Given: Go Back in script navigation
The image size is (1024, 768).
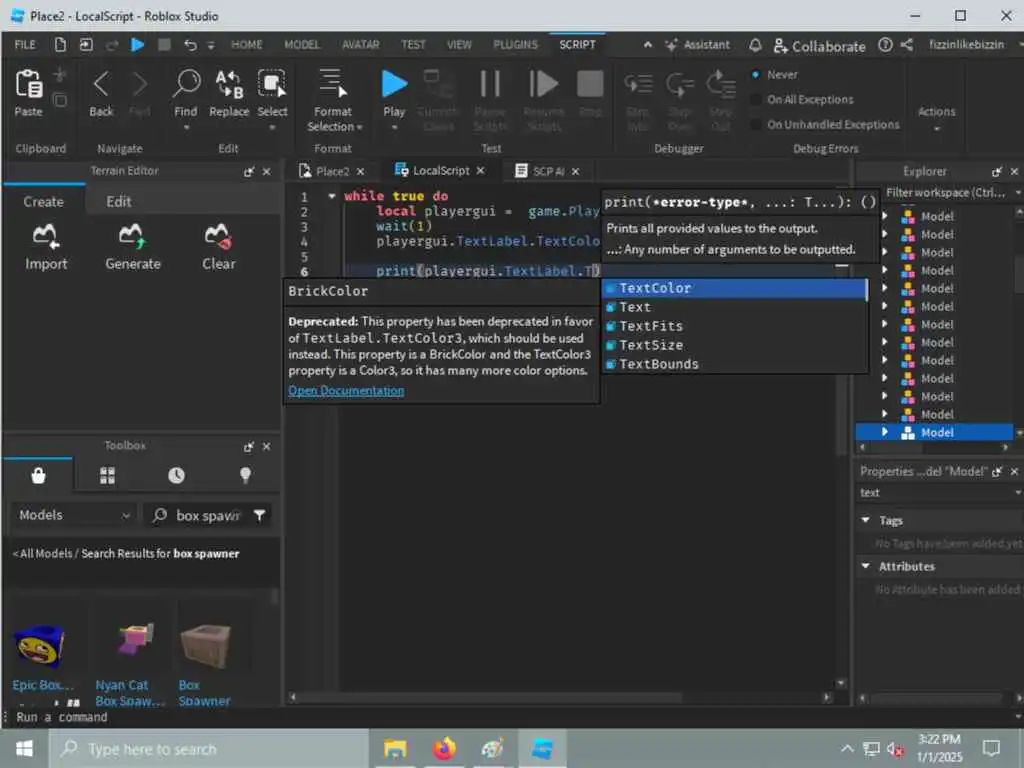Looking at the screenshot, I should (101, 84).
